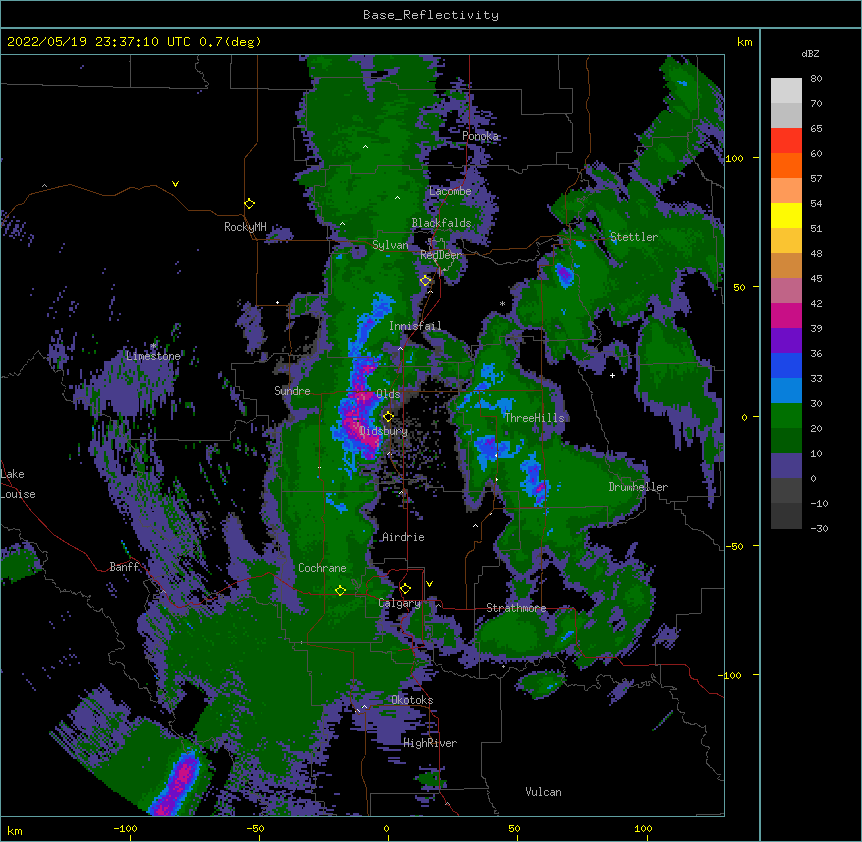The width and height of the screenshot is (862, 842).
Task: Click the Okotoks label
Action: tap(412, 700)
